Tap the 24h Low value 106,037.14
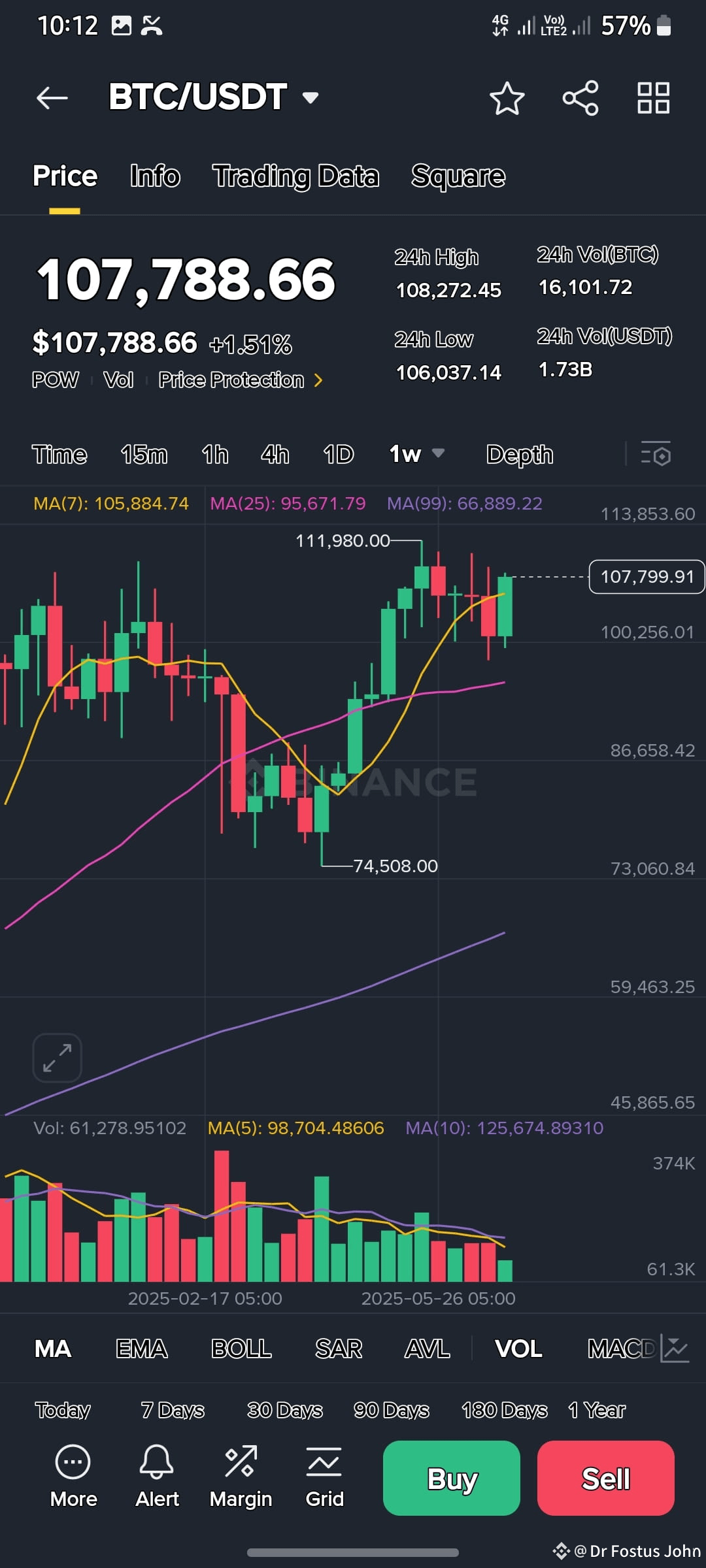706x1568 pixels. tap(448, 372)
